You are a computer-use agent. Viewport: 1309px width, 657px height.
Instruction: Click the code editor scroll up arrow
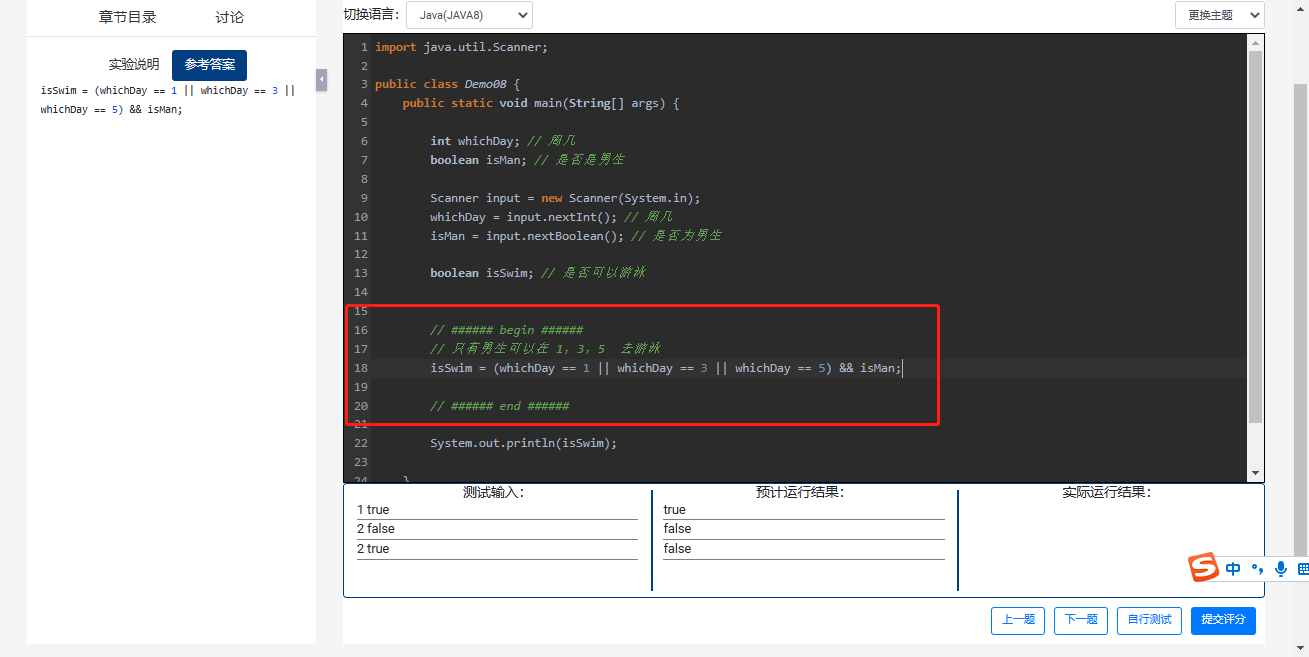coord(1256,42)
